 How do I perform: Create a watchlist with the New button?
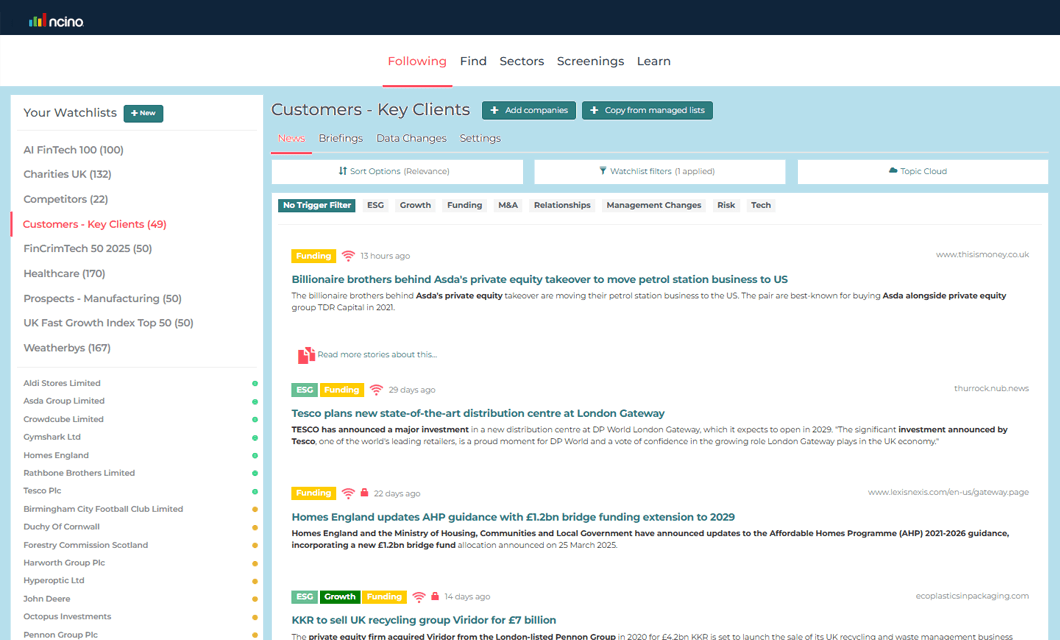(143, 113)
